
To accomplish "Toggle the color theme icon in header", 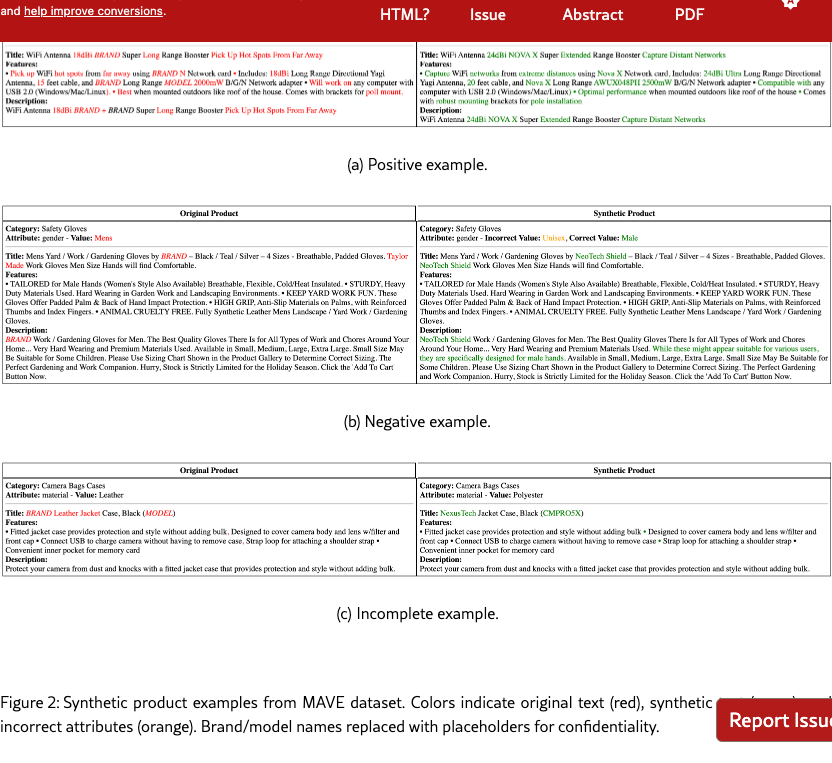I will click(789, 5).
